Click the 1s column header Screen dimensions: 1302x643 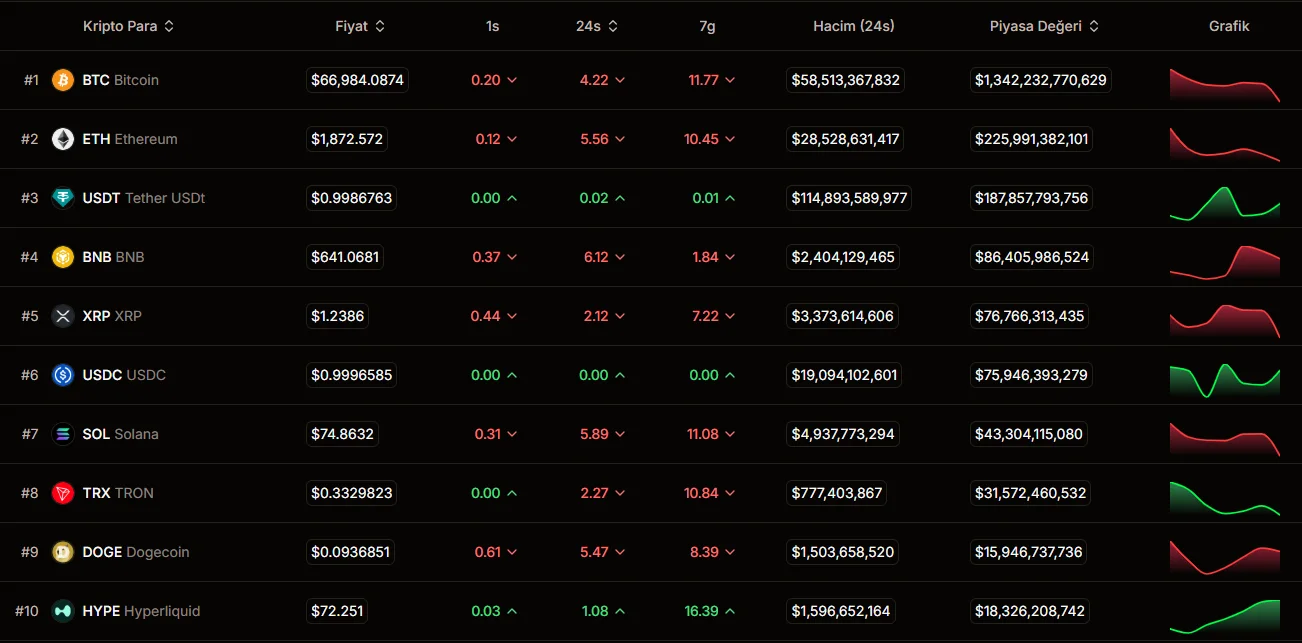tap(492, 26)
